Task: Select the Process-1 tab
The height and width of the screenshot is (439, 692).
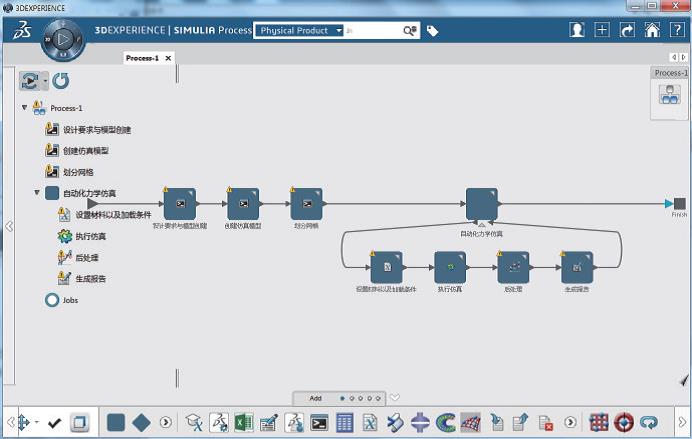Action: (x=142, y=58)
